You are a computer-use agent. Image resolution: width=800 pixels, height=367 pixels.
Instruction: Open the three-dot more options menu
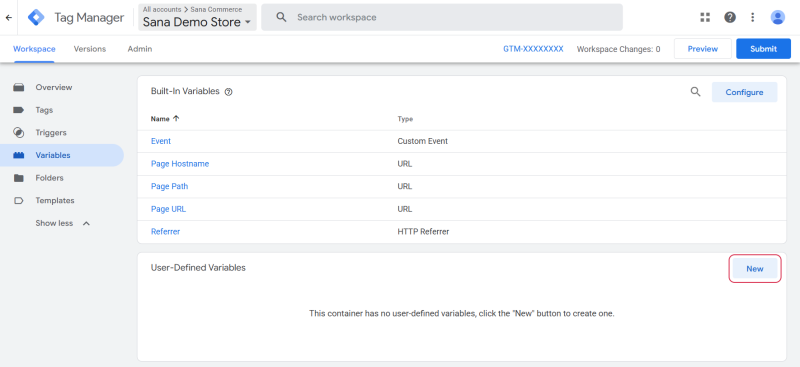pos(753,17)
